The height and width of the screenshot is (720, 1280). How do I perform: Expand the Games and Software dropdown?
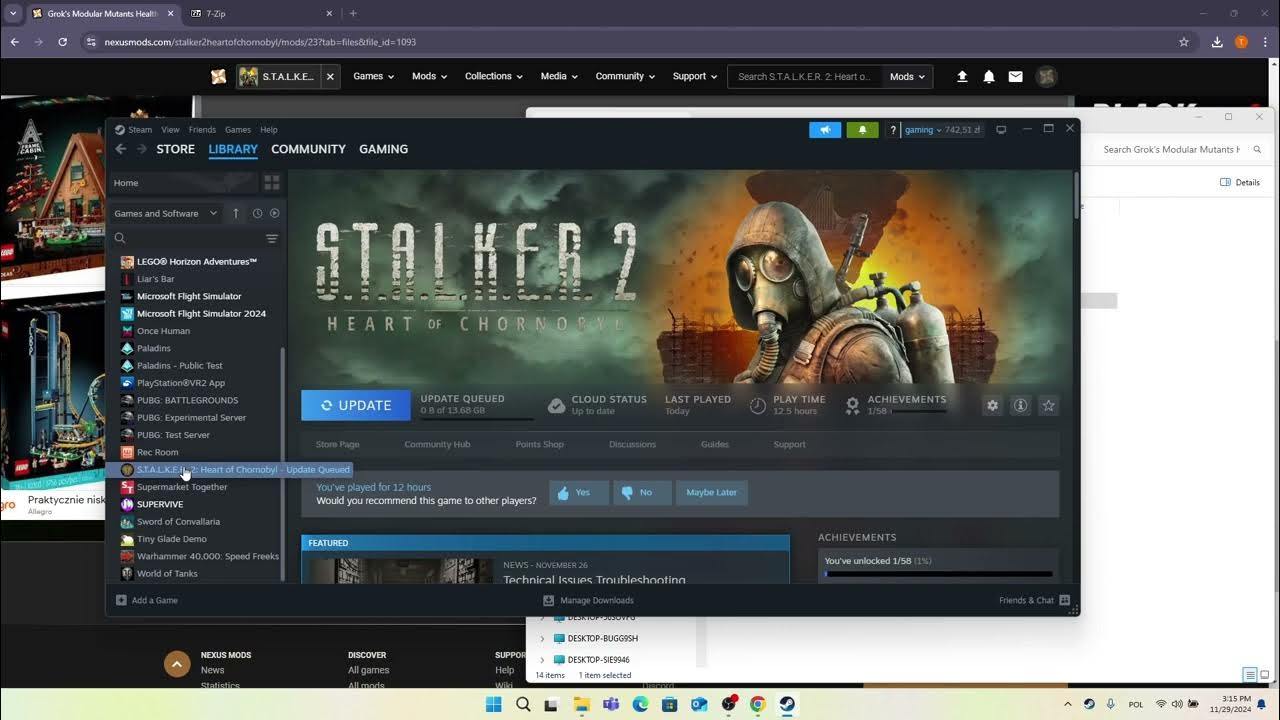pyautogui.click(x=166, y=213)
